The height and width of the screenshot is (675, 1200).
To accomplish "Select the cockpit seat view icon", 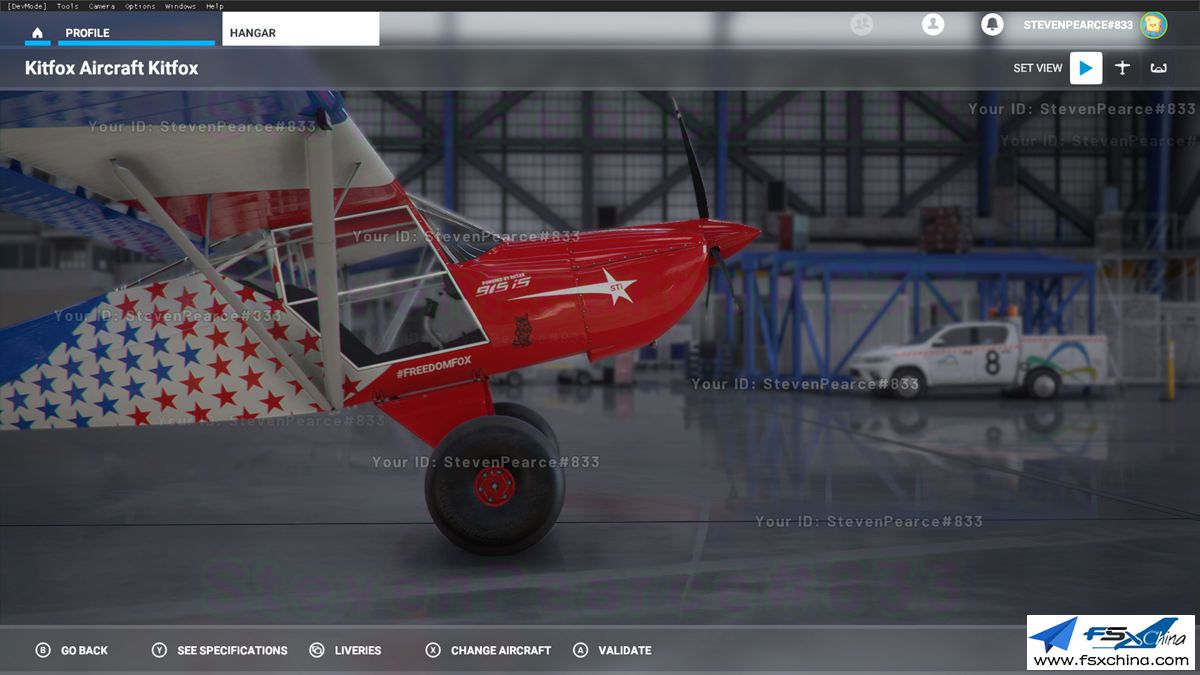I will pos(1158,68).
